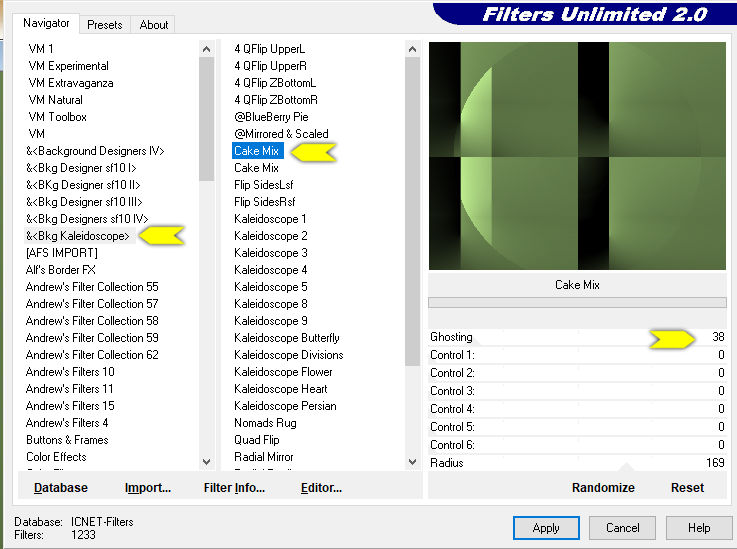Select the Navigator tab
This screenshot has width=737, height=549.
(47, 23)
